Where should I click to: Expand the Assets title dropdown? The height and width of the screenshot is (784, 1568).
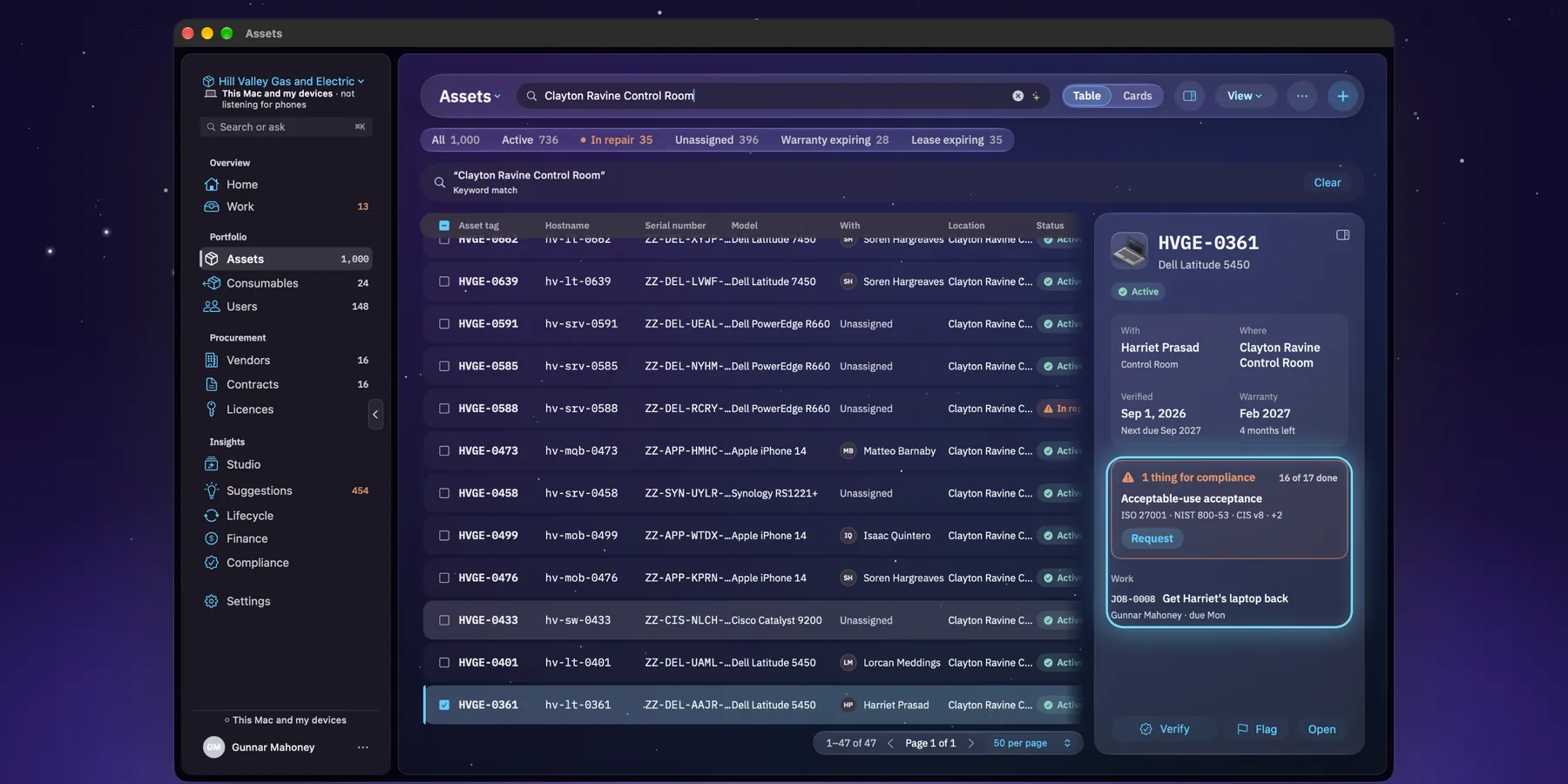(x=470, y=97)
